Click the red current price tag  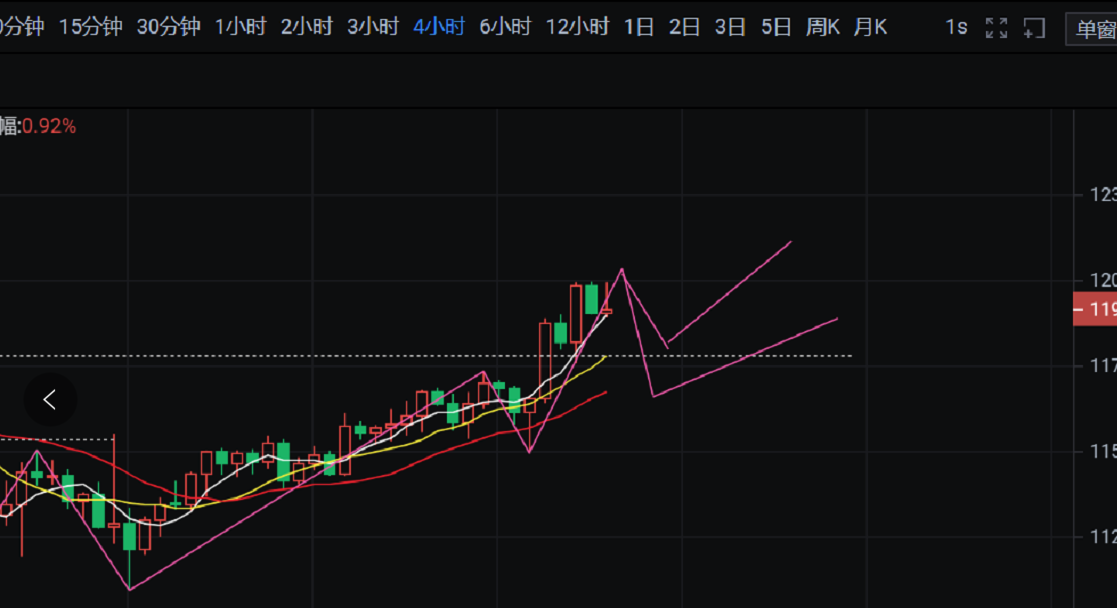coord(1095,309)
